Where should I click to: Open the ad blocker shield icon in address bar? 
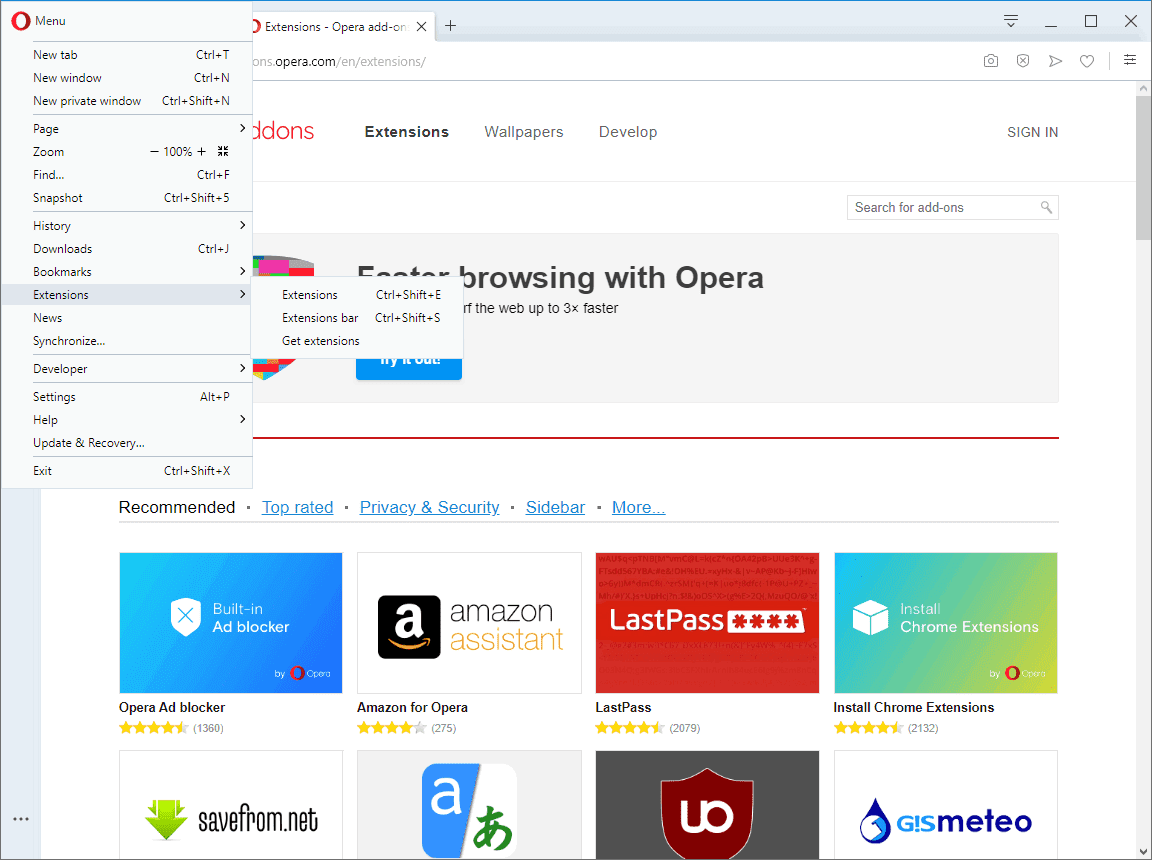[1023, 61]
